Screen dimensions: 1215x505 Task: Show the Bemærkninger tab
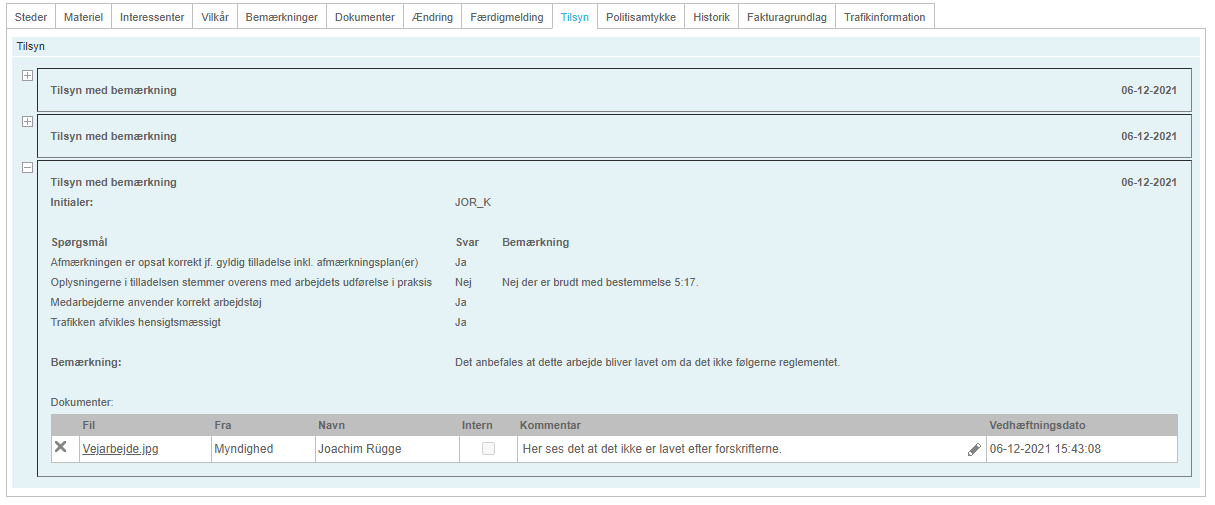pos(282,17)
